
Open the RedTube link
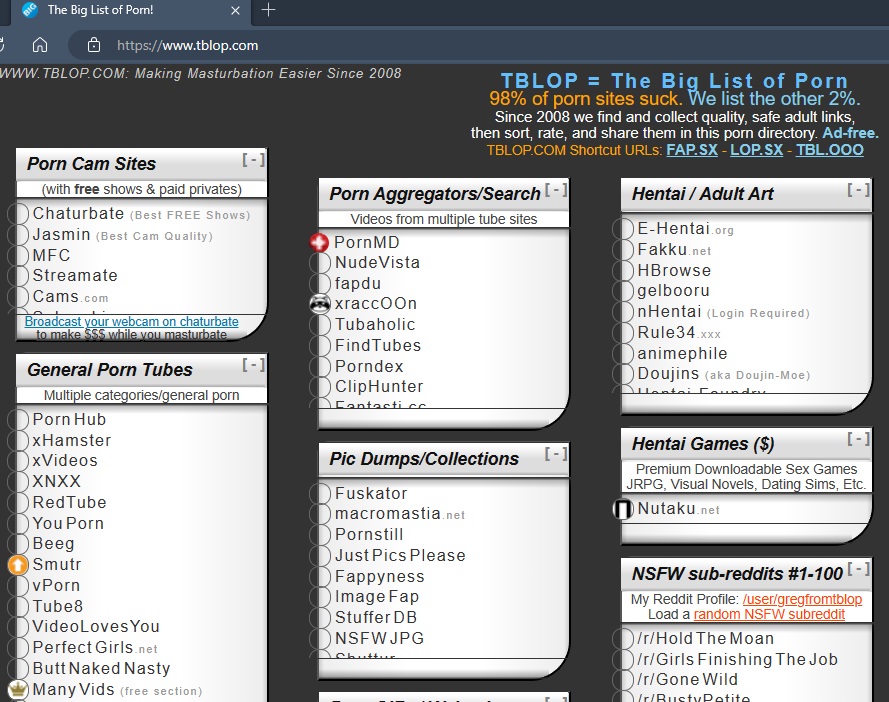(69, 502)
